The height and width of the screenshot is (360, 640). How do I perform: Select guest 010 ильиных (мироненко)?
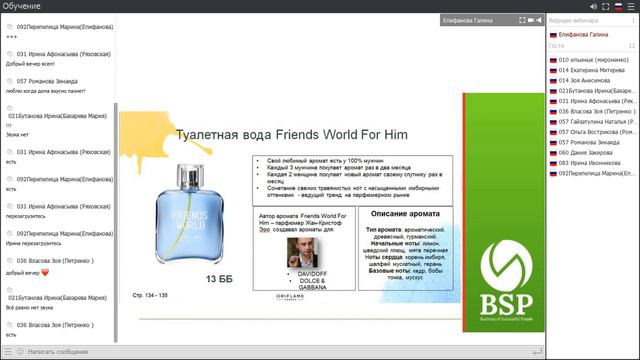pyautogui.click(x=593, y=60)
